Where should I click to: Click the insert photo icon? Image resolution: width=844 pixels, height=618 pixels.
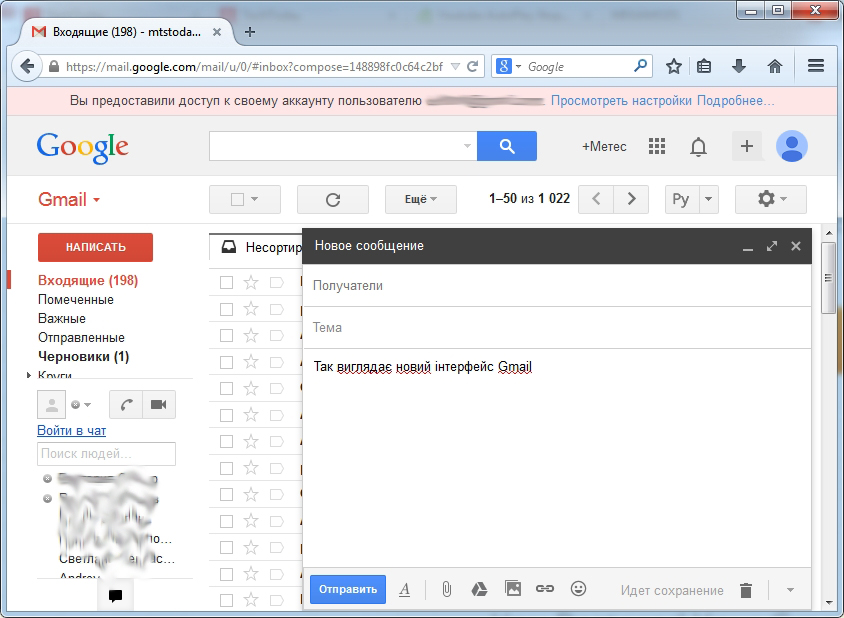[512, 590]
